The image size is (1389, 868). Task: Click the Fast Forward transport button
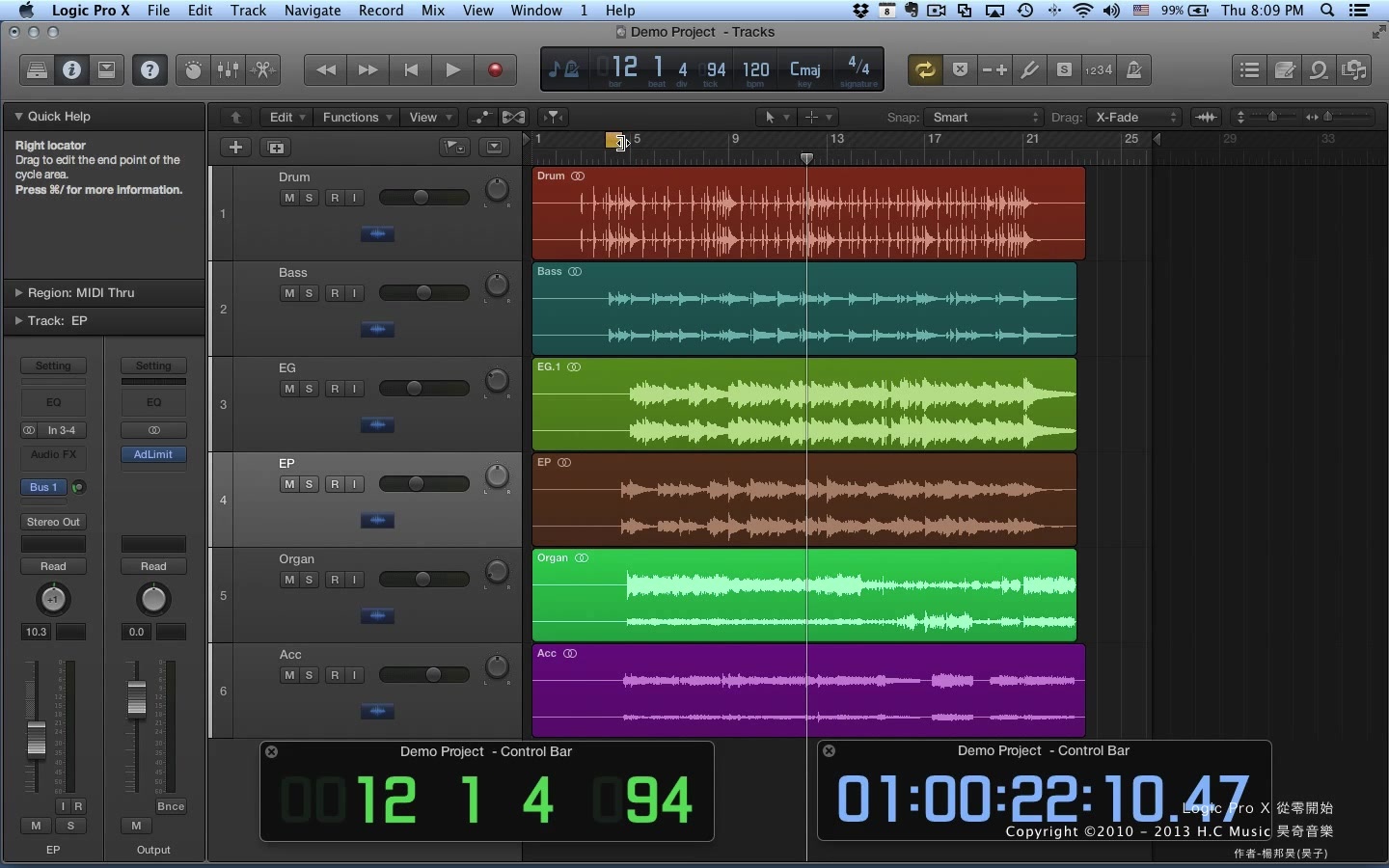pyautogui.click(x=368, y=69)
